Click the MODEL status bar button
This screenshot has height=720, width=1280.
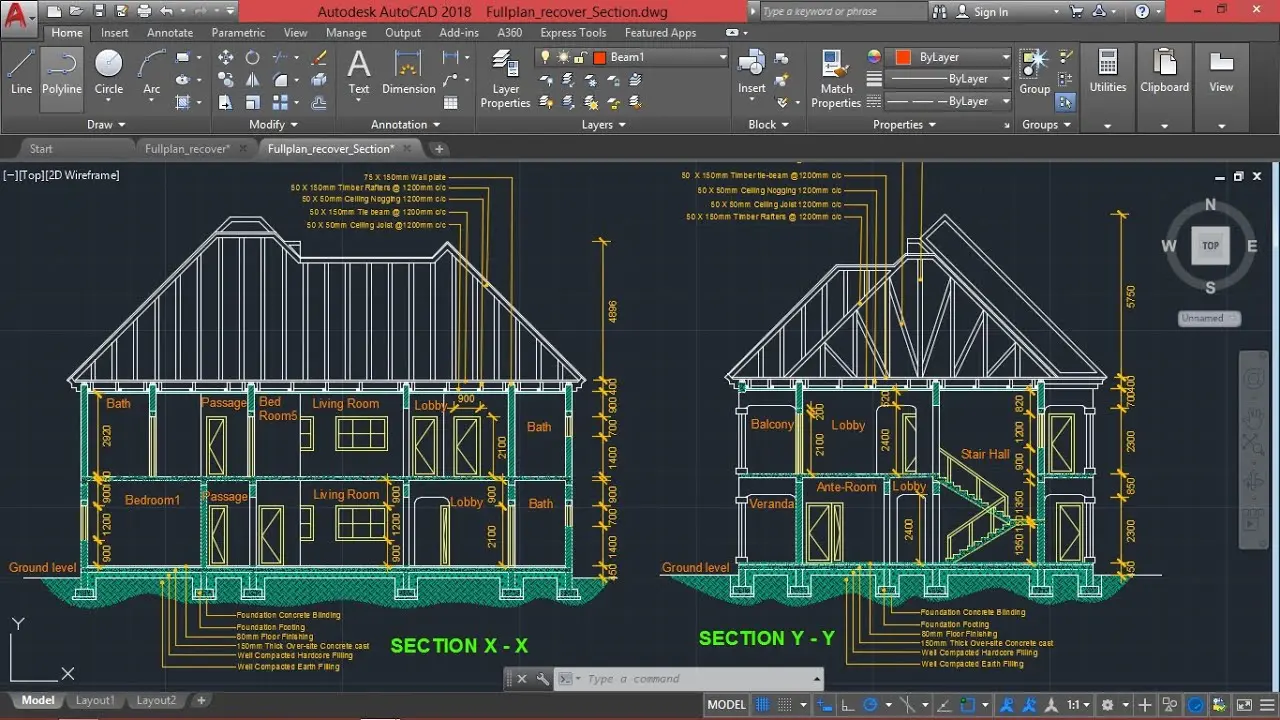coord(726,704)
